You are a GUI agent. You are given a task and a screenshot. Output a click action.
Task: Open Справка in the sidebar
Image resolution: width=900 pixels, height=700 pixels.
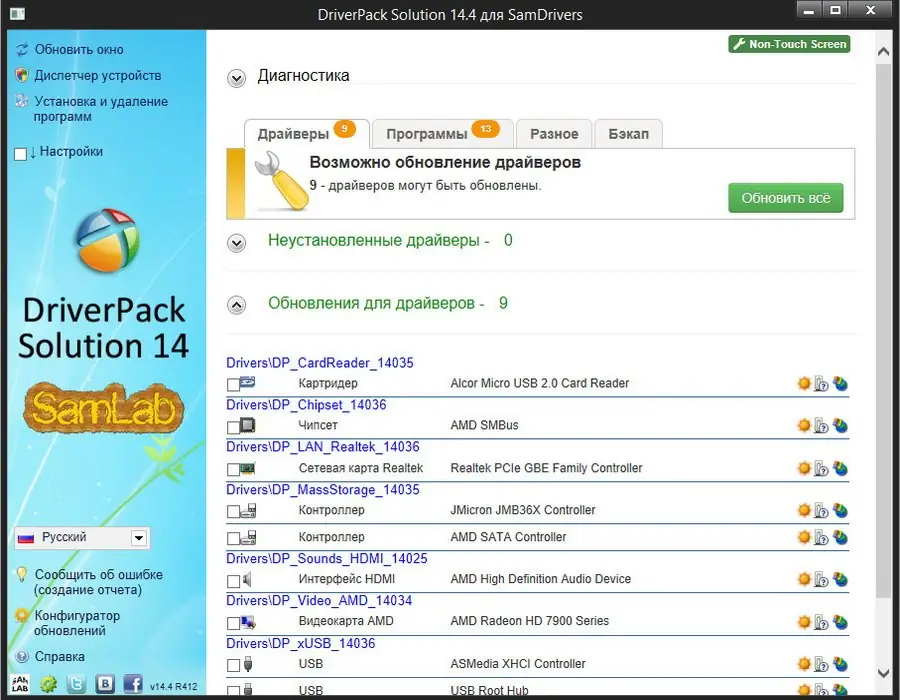(x=60, y=656)
